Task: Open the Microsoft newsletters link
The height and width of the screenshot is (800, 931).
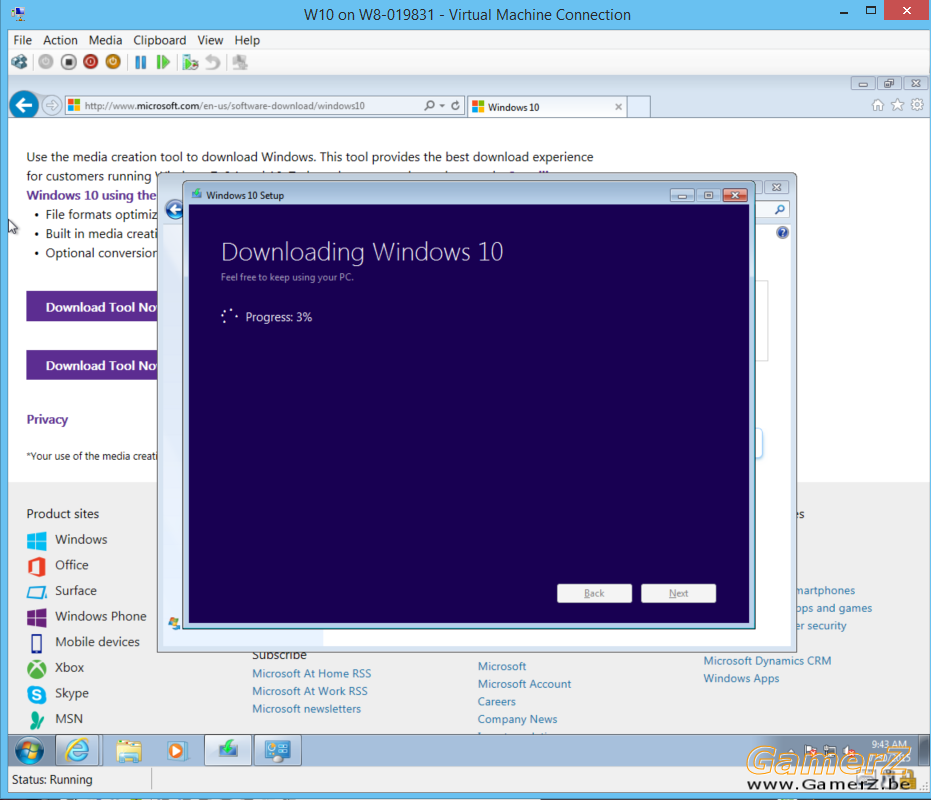Action: coord(306,709)
